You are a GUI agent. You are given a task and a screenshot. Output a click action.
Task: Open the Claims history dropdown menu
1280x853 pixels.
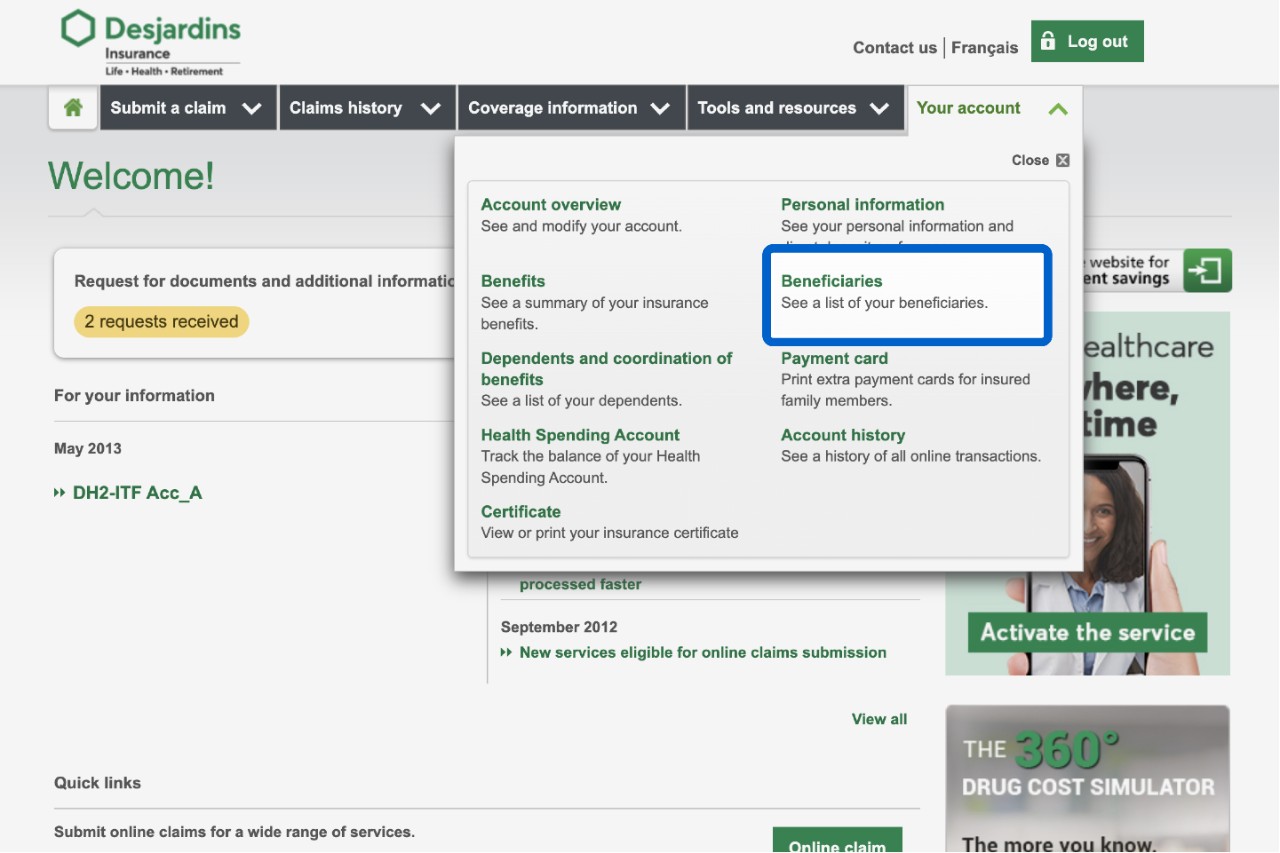(x=365, y=108)
